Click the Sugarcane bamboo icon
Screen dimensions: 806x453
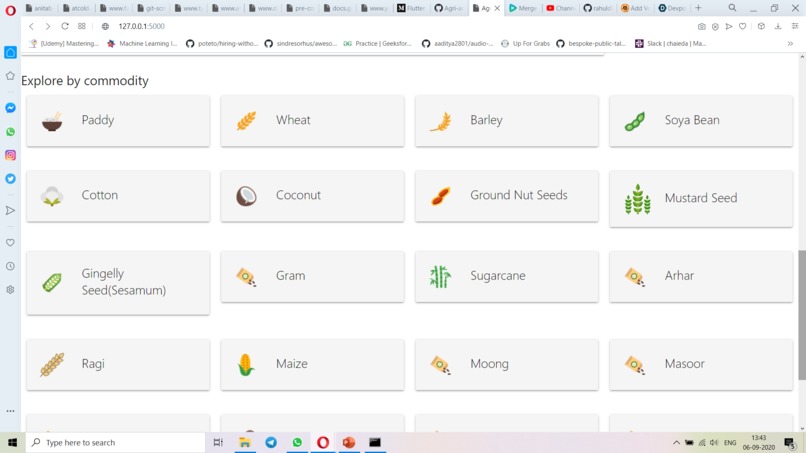[441, 277]
